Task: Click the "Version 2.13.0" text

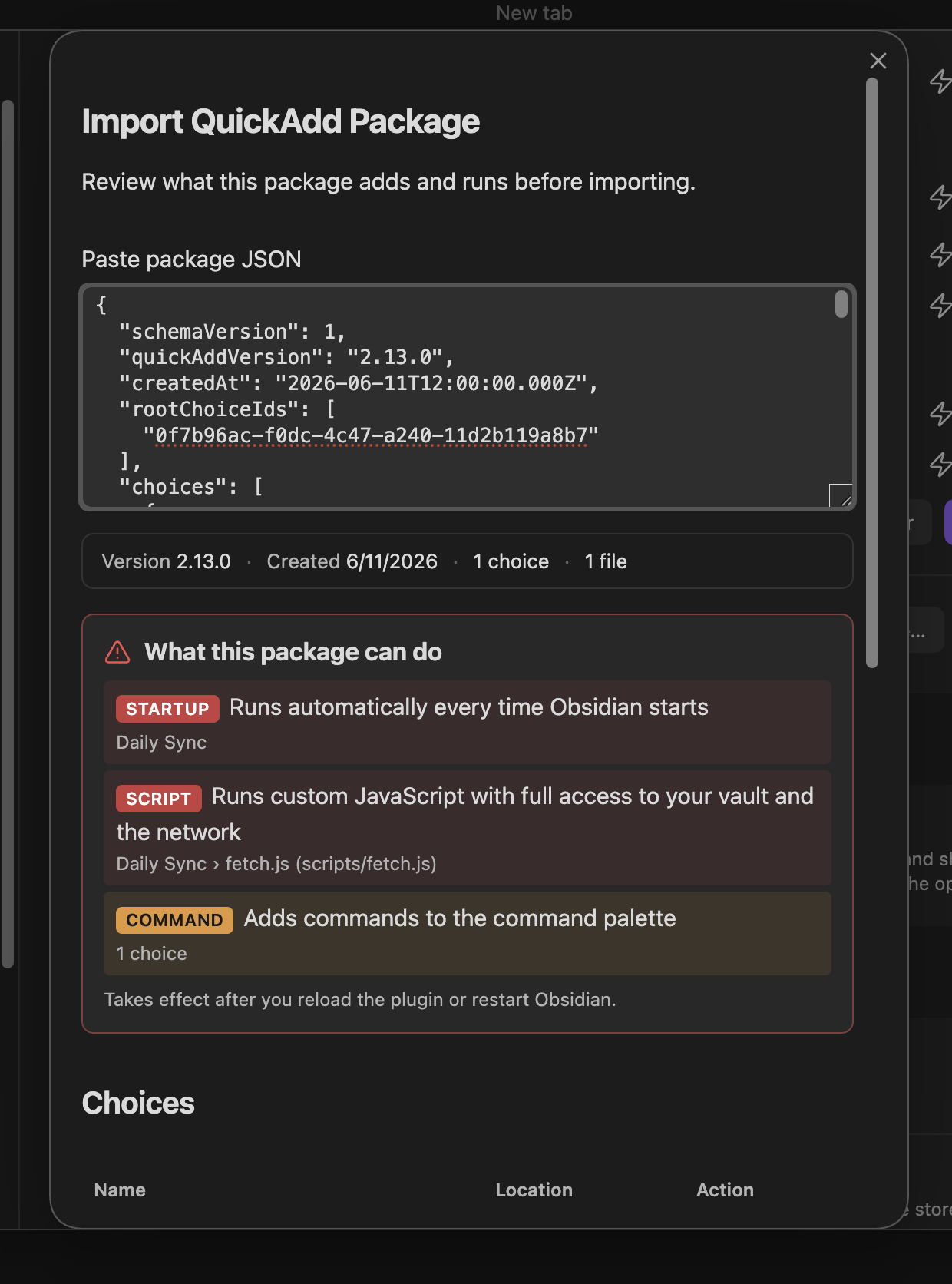Action: click(x=166, y=561)
